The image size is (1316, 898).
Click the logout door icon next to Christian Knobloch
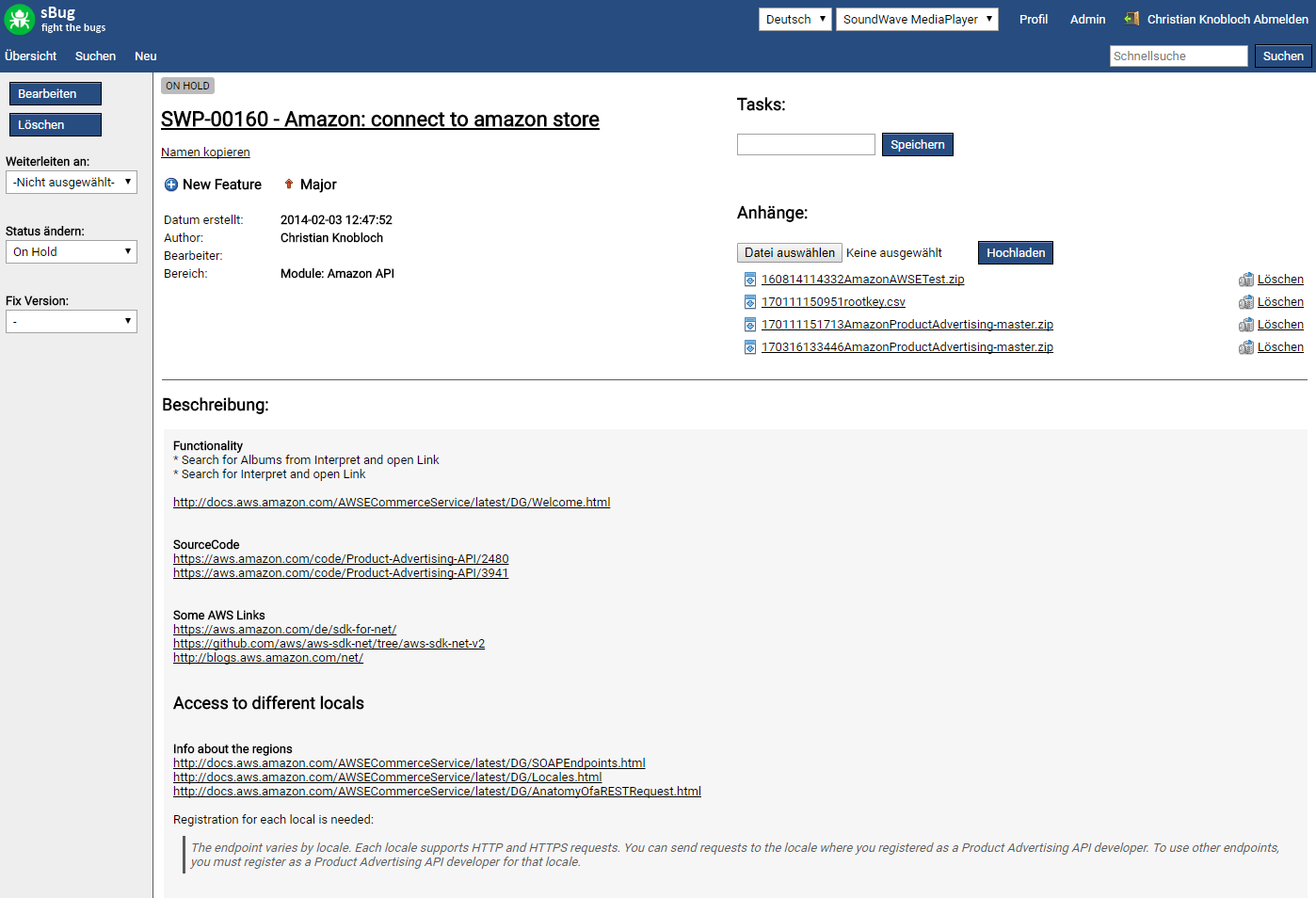tap(1131, 19)
